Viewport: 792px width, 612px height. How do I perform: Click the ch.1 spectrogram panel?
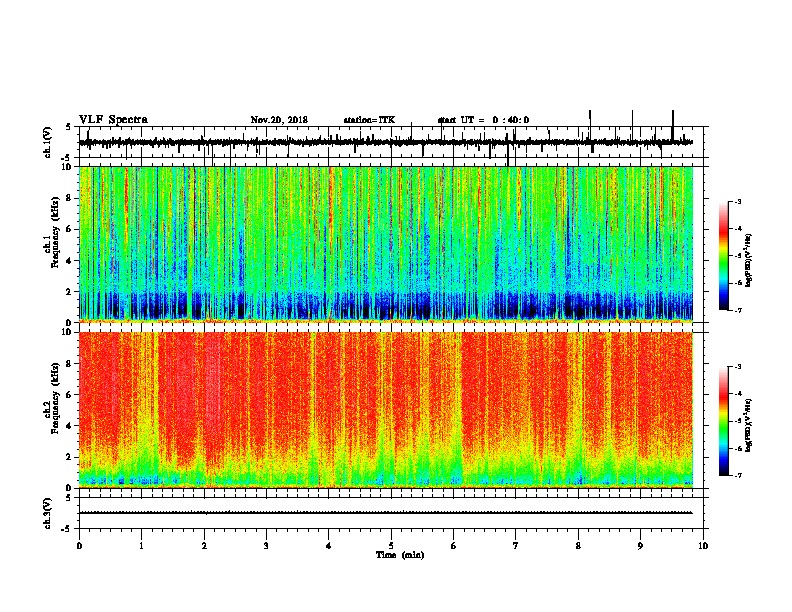tap(386, 244)
